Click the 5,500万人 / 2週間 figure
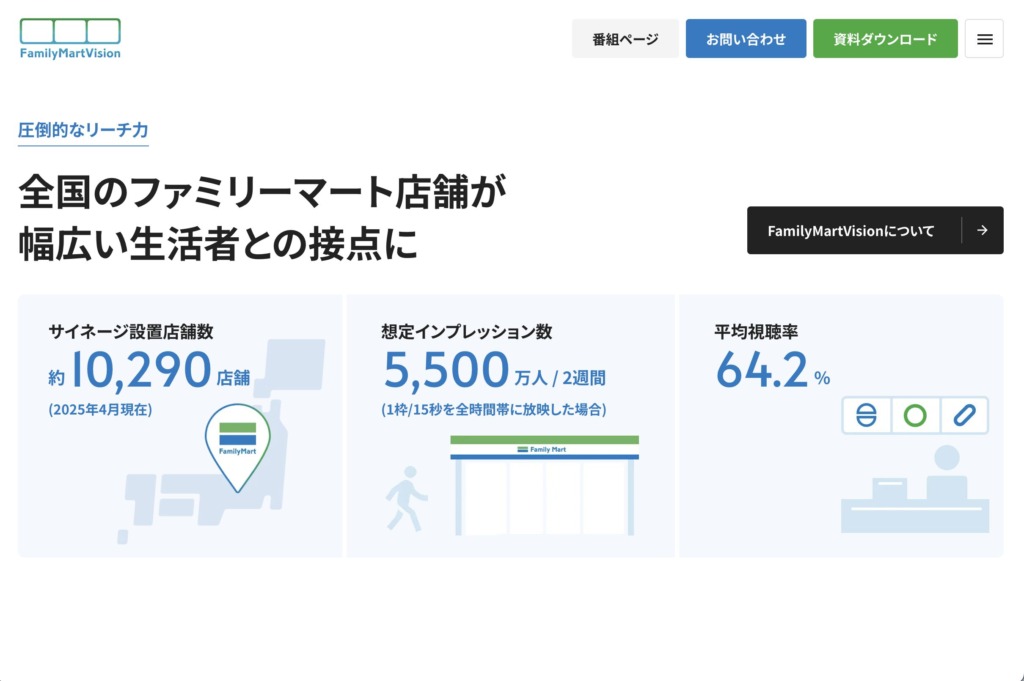The image size is (1024, 681). click(494, 370)
